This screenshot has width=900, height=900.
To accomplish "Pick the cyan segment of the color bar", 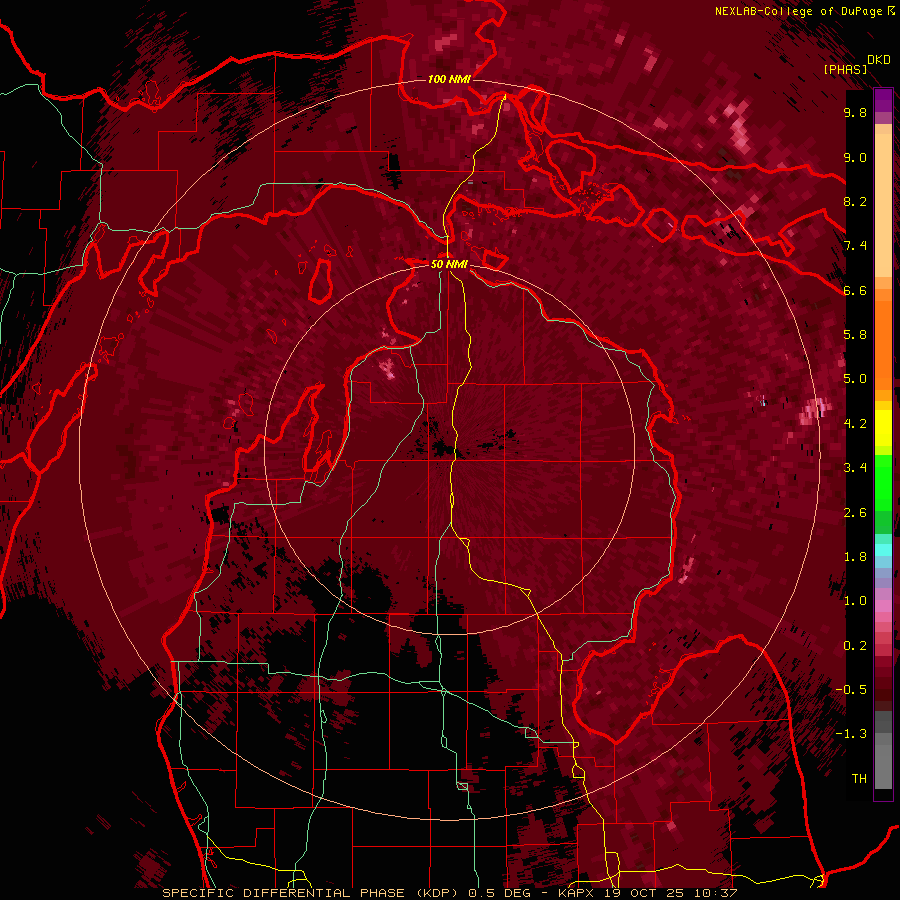I will click(x=883, y=550).
